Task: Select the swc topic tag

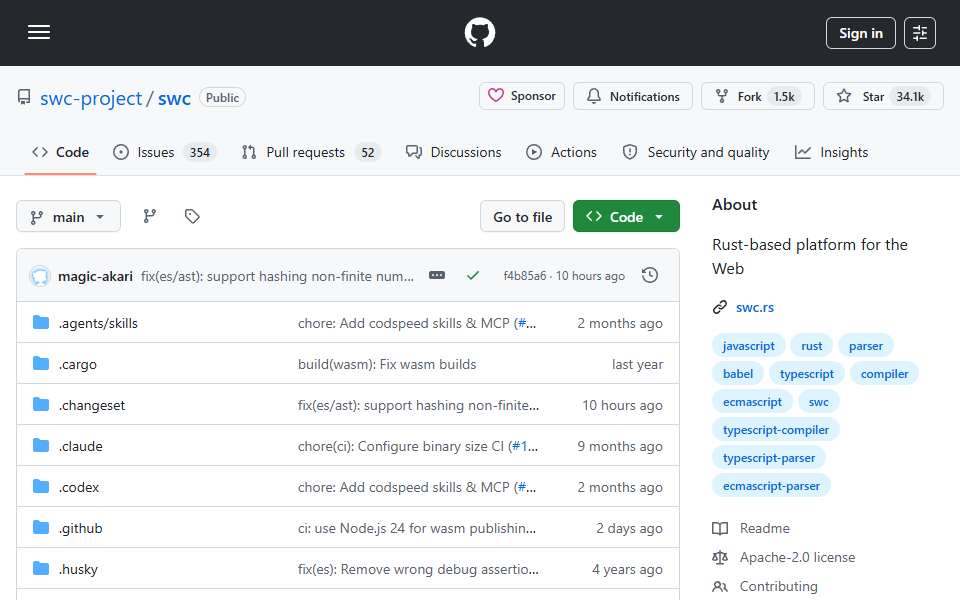Action: (818, 402)
